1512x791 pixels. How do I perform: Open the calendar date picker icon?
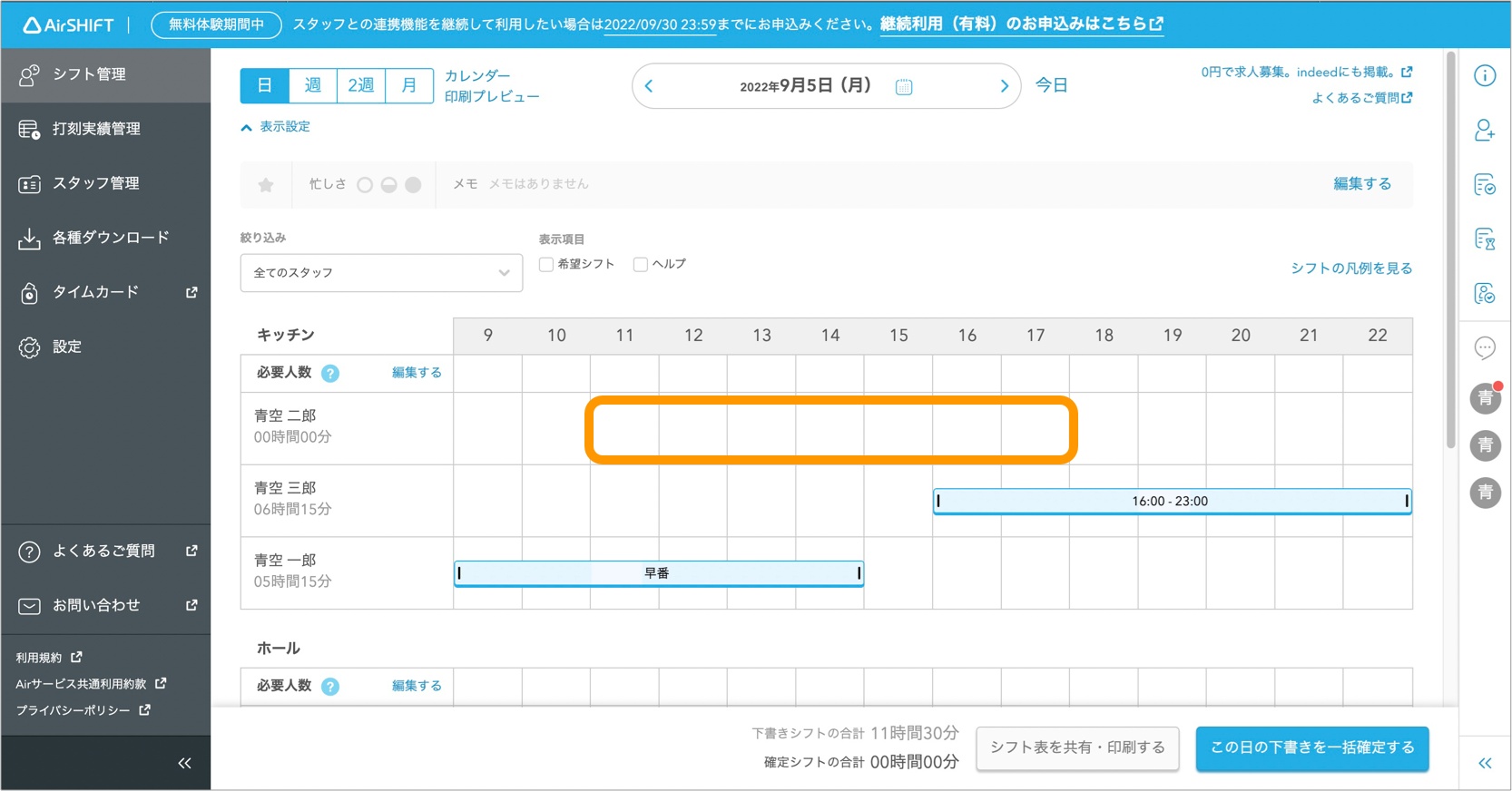tap(904, 87)
